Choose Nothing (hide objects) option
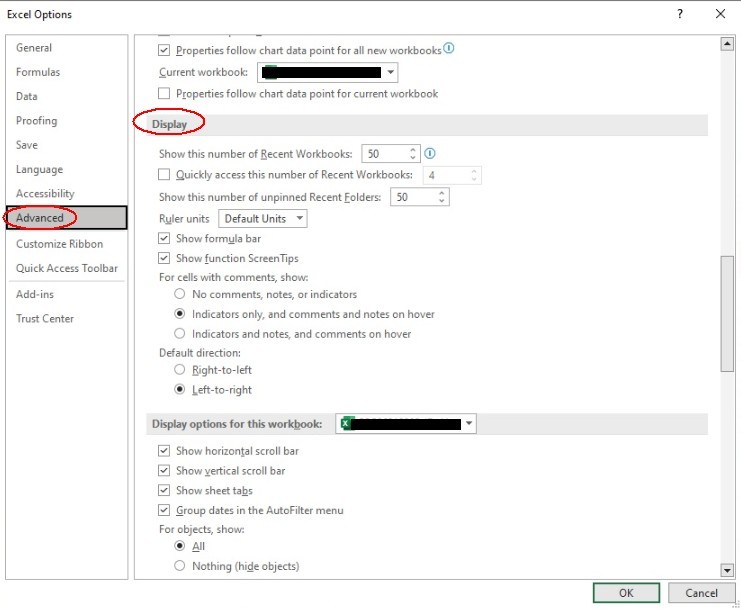 (180, 566)
